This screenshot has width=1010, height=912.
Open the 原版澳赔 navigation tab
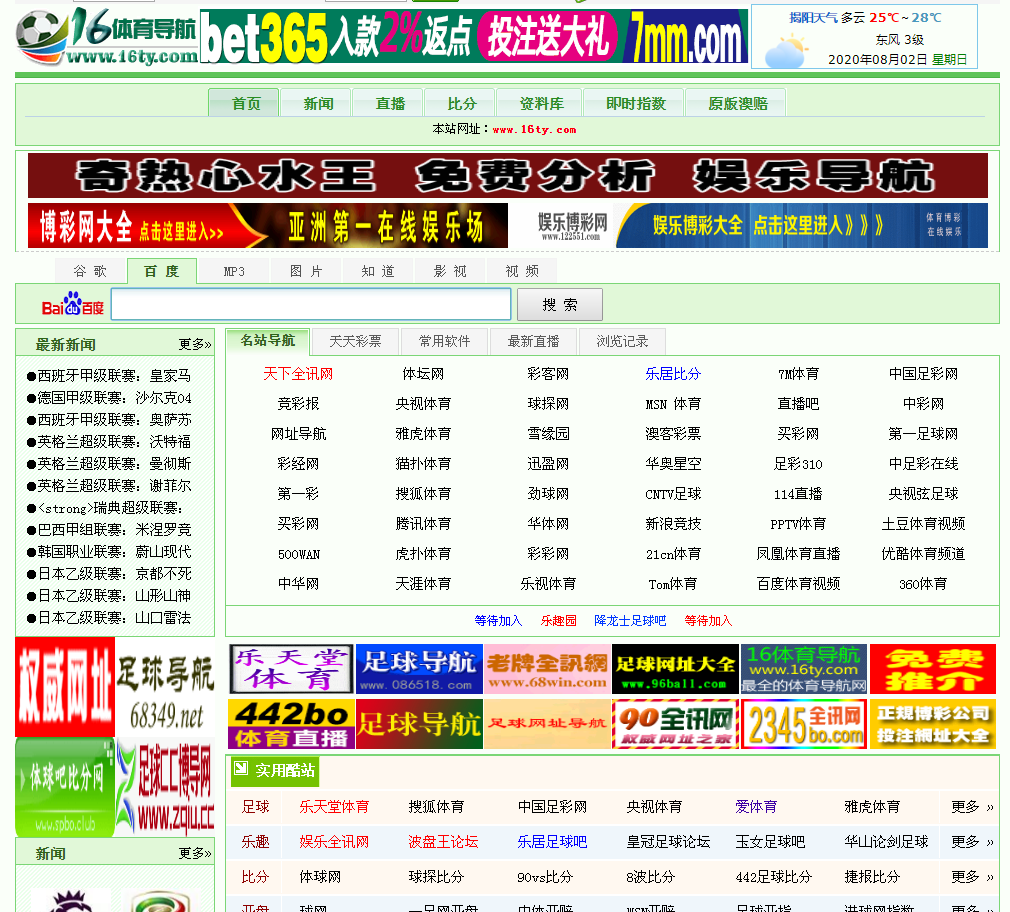tap(736, 103)
